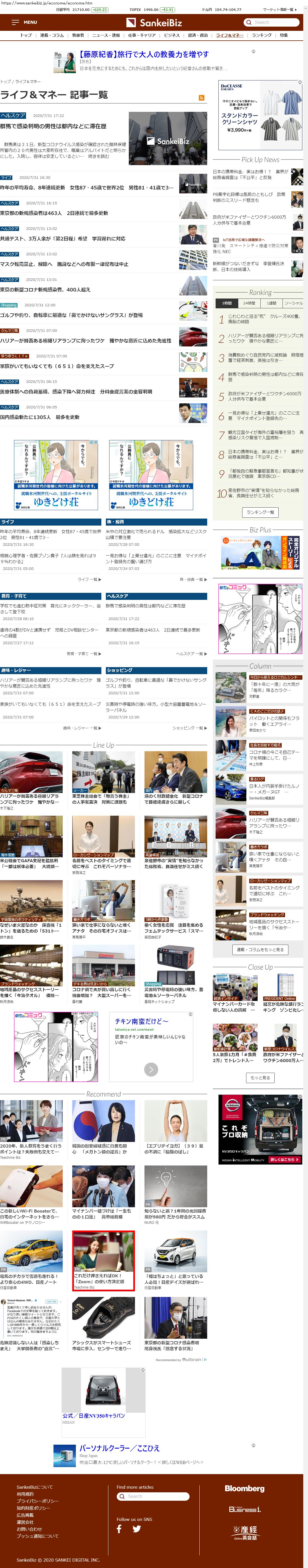Screen dimensions: 308x1568
Task: Click the round arrow button on the チキン南蛮 ad
Action: 151,1069
